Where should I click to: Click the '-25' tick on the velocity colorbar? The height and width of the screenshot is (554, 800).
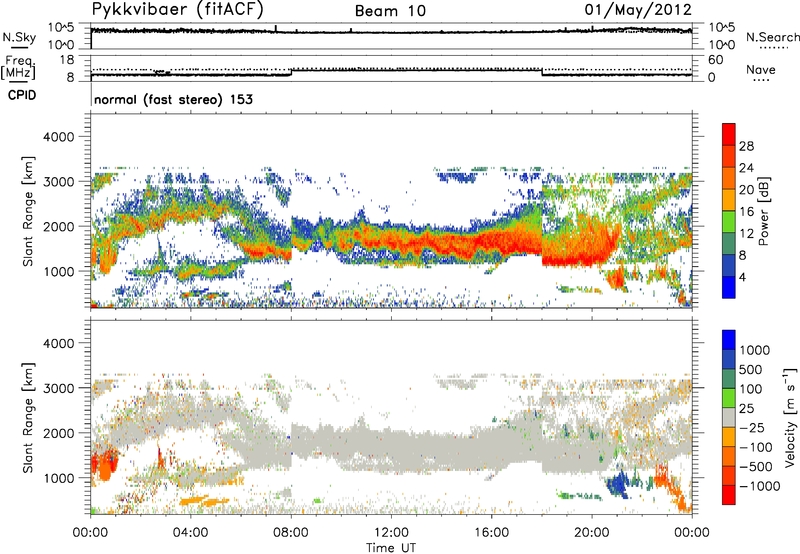[x=751, y=427]
